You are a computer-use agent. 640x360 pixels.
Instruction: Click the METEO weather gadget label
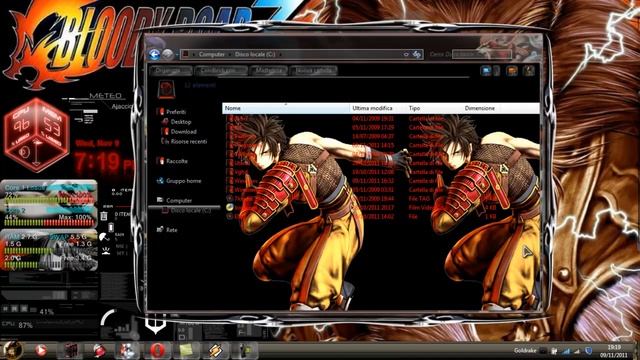(105, 96)
